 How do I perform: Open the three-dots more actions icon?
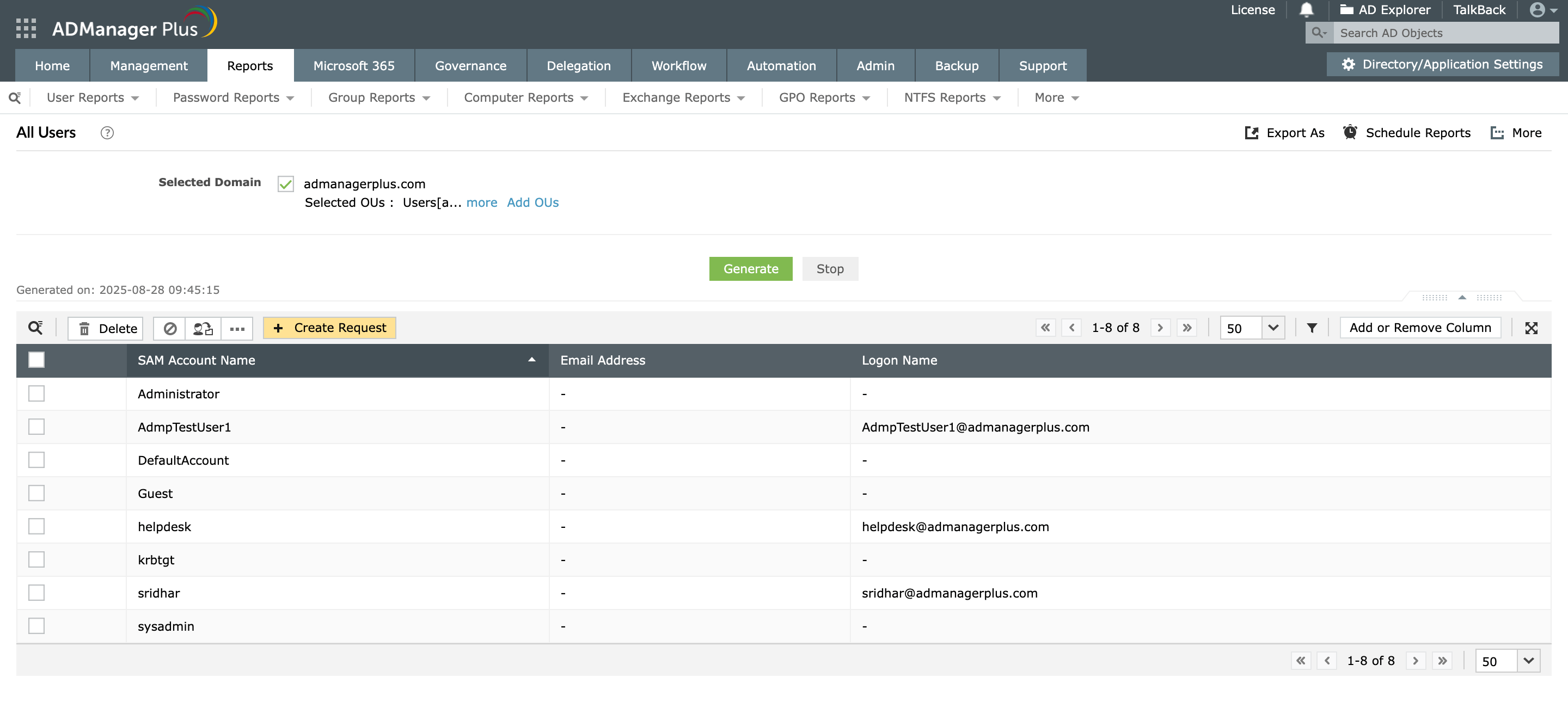[x=237, y=328]
